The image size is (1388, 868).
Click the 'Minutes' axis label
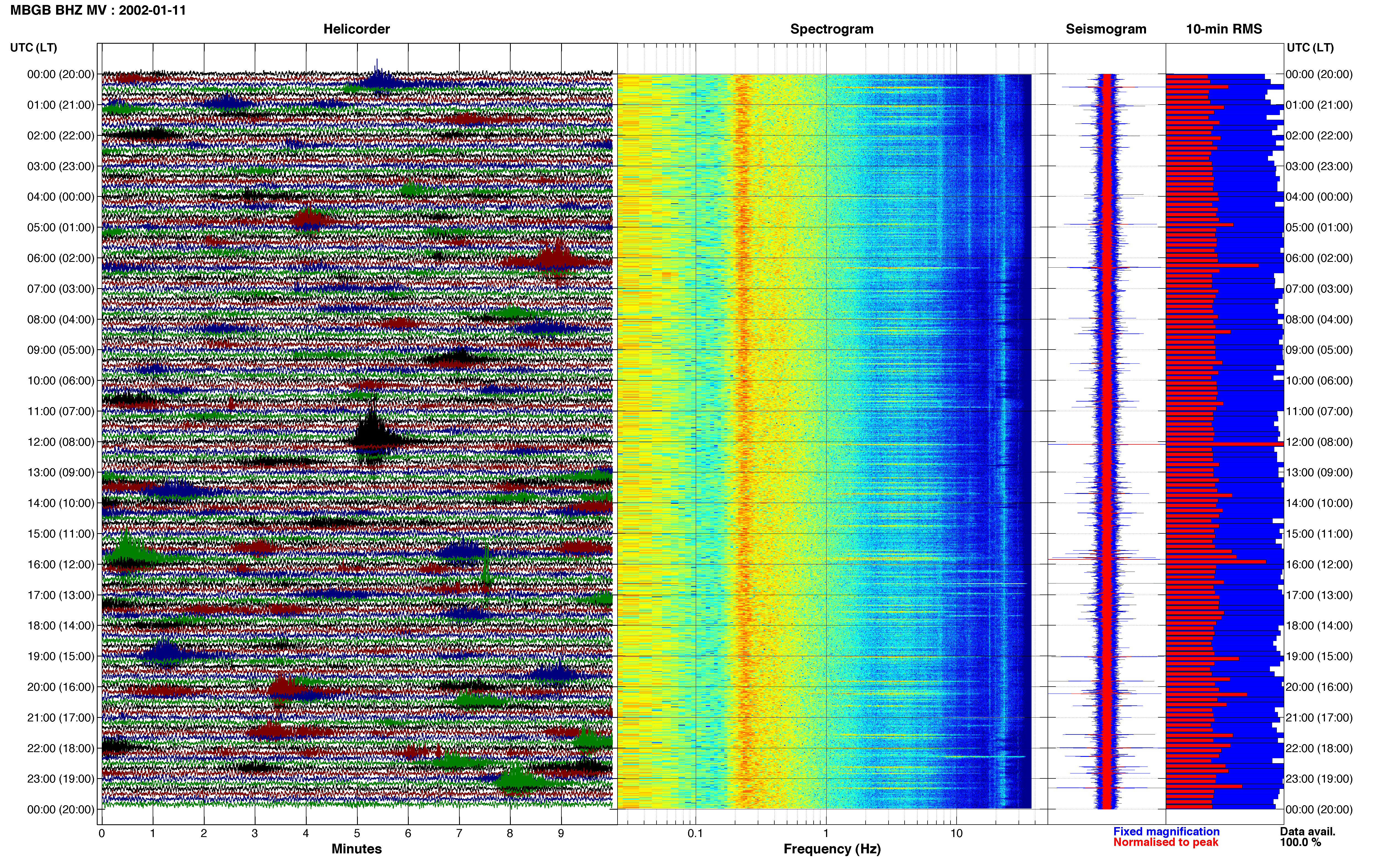[356, 848]
